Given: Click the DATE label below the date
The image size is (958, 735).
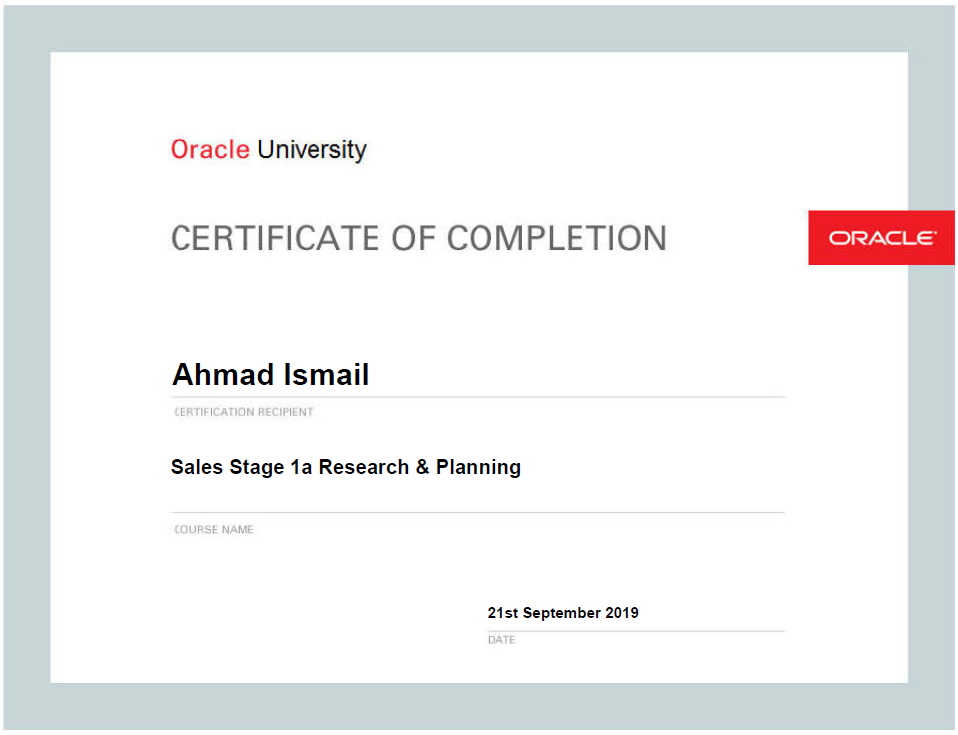Looking at the screenshot, I should point(501,640).
